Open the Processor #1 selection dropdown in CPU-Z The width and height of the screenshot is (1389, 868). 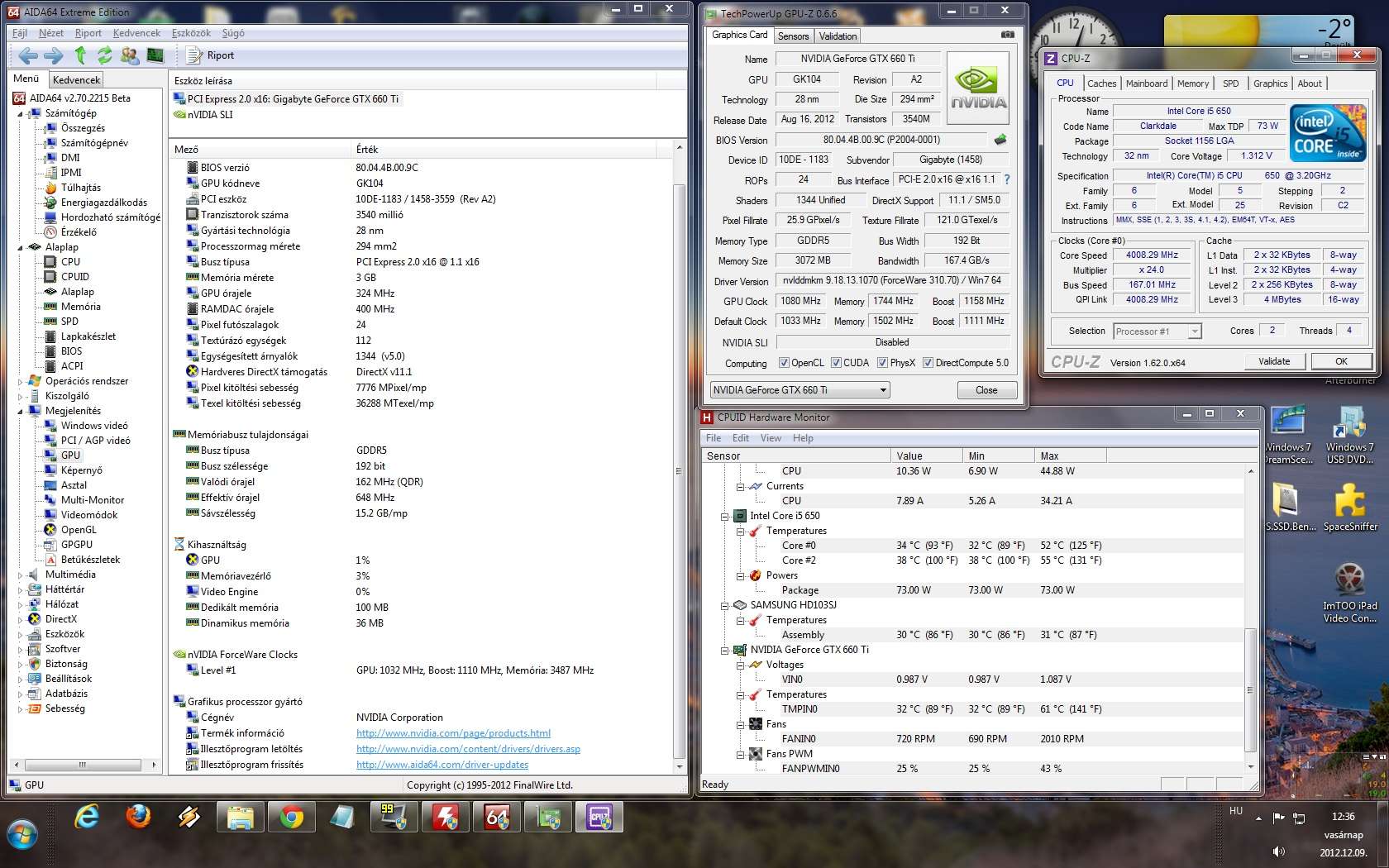pyautogui.click(x=1157, y=331)
